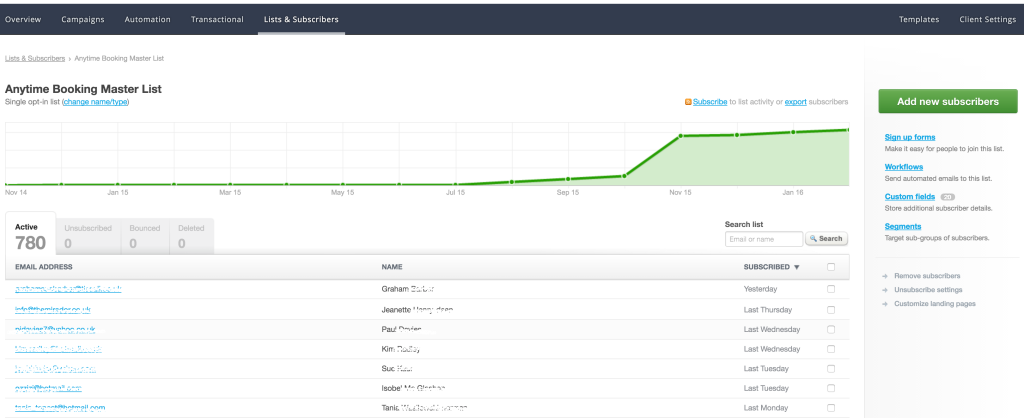This screenshot has width=1024, height=418.
Task: Toggle the select-all checkbox in table header
Action: click(831, 266)
